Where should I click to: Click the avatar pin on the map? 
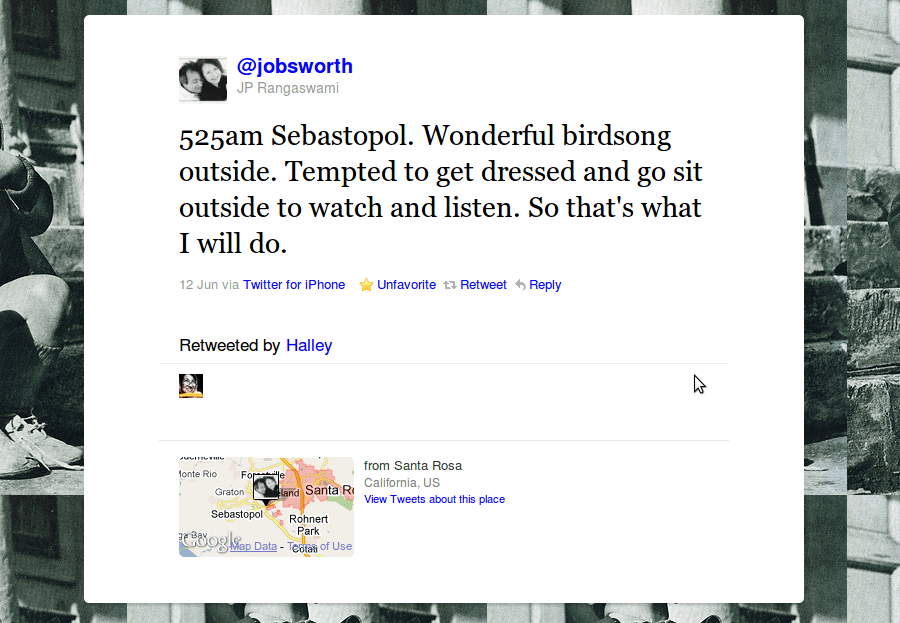coord(266,489)
